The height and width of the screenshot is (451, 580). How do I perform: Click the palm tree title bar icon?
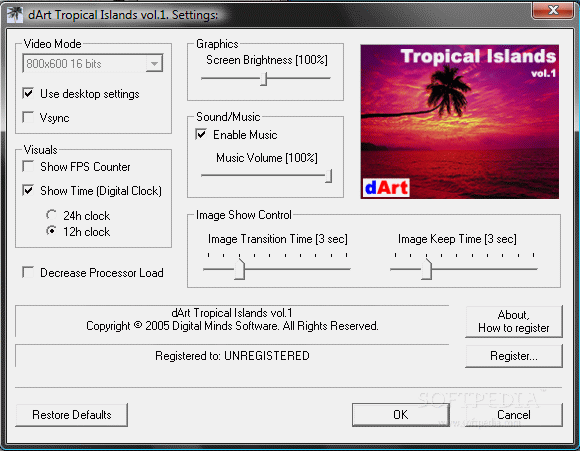pos(15,14)
